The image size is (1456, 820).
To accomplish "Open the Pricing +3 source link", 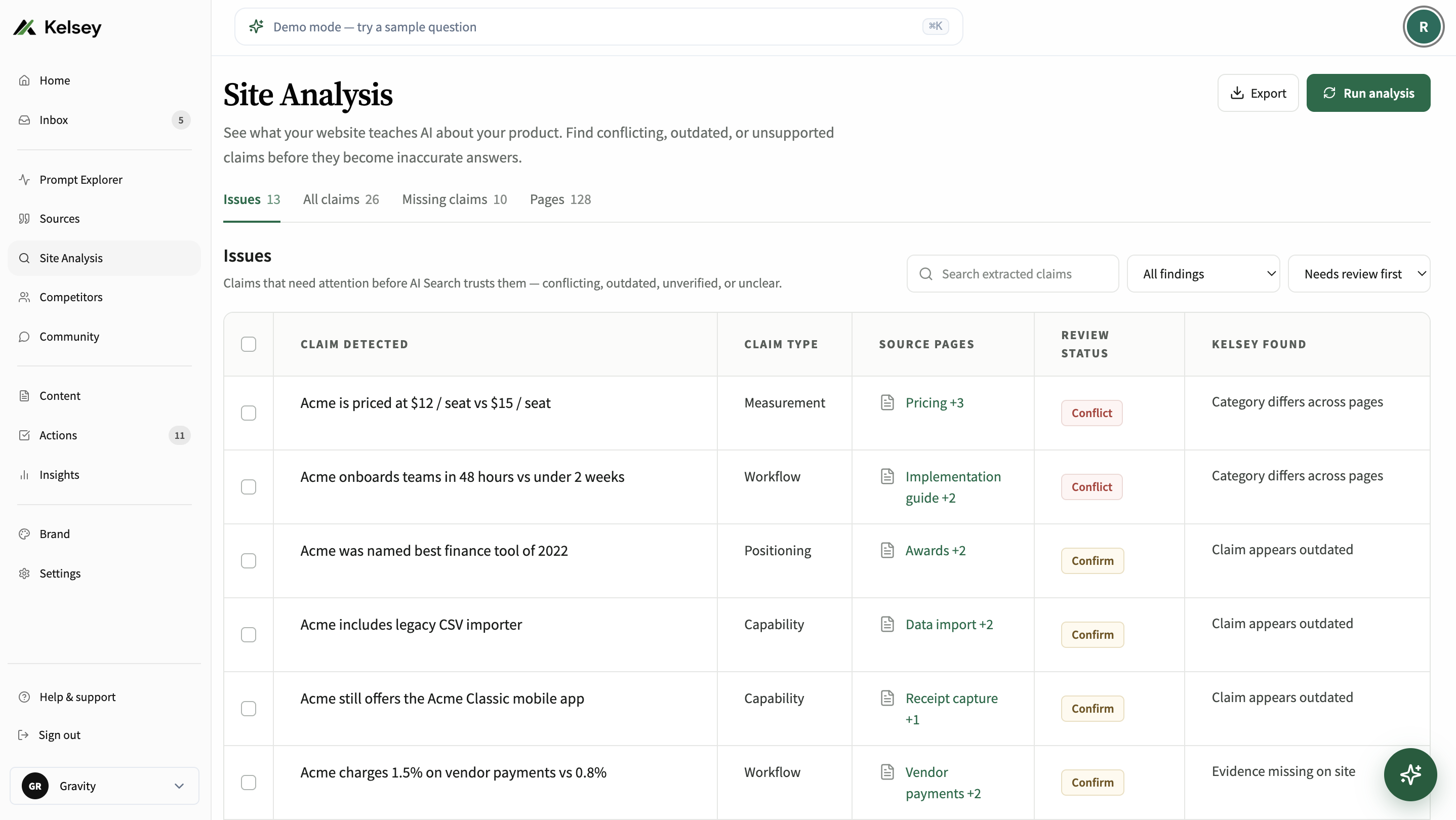I will pos(935,402).
